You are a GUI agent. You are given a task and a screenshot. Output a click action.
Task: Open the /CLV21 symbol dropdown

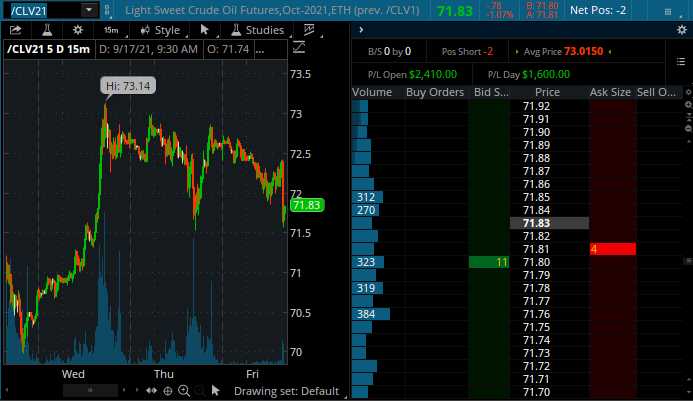click(x=89, y=10)
